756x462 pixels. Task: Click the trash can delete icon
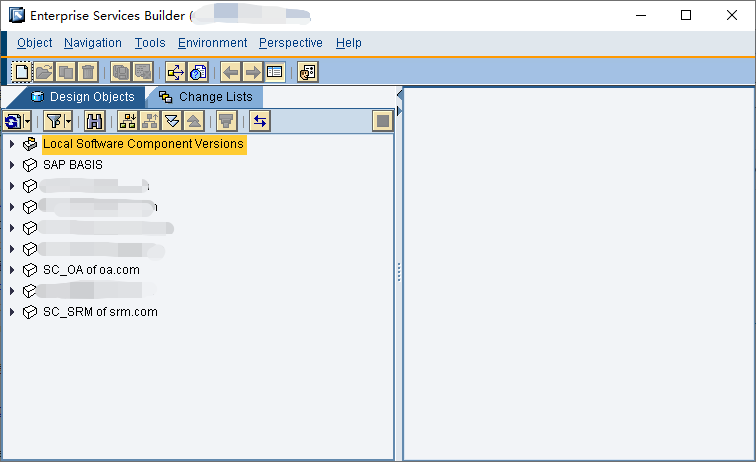(88, 72)
